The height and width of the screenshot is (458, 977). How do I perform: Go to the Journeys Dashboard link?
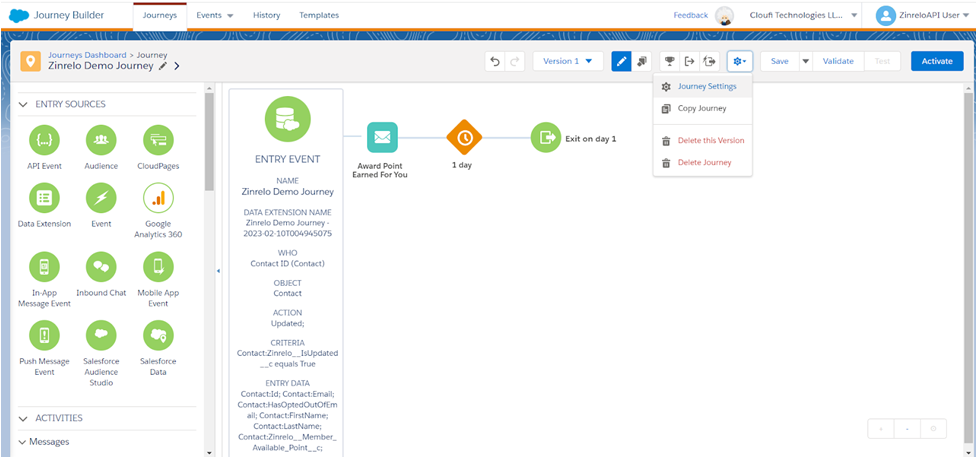tap(87, 55)
